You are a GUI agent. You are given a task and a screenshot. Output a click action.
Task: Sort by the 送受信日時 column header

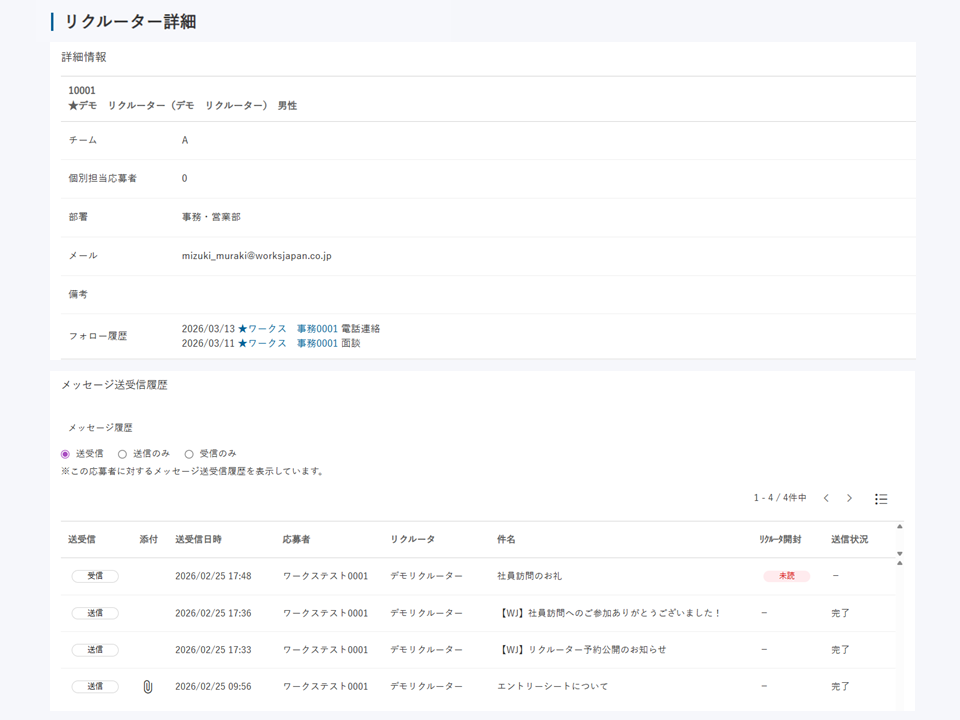click(199, 539)
